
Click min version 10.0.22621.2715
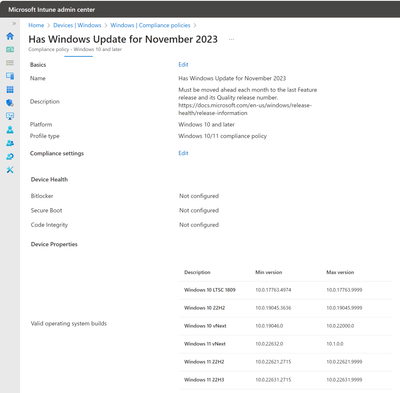coord(273,362)
